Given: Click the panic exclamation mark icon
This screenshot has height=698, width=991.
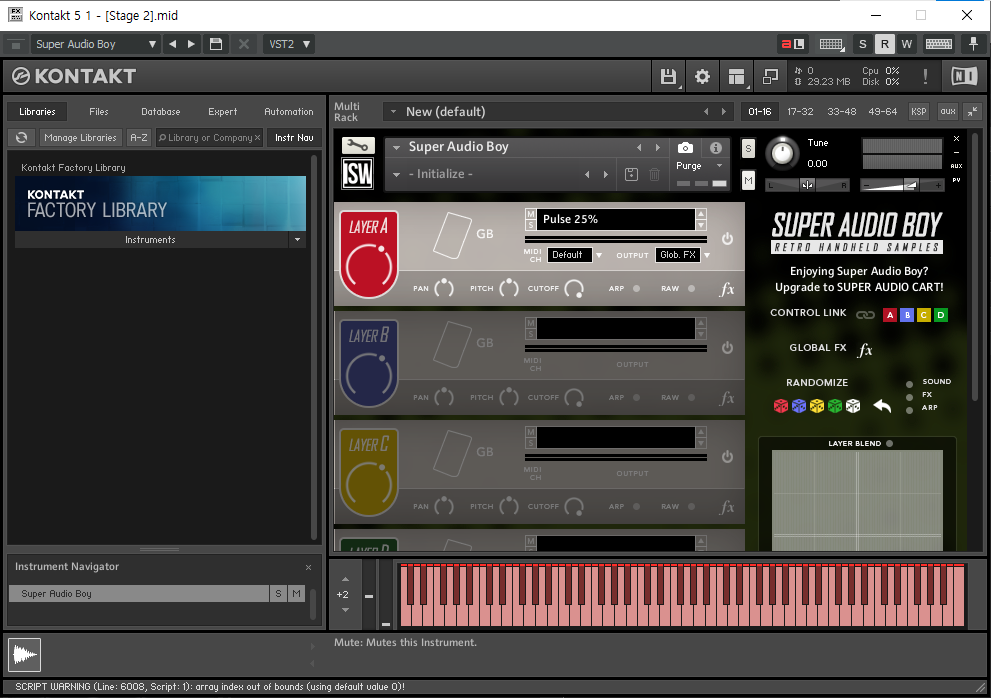Looking at the screenshot, I should tap(925, 77).
